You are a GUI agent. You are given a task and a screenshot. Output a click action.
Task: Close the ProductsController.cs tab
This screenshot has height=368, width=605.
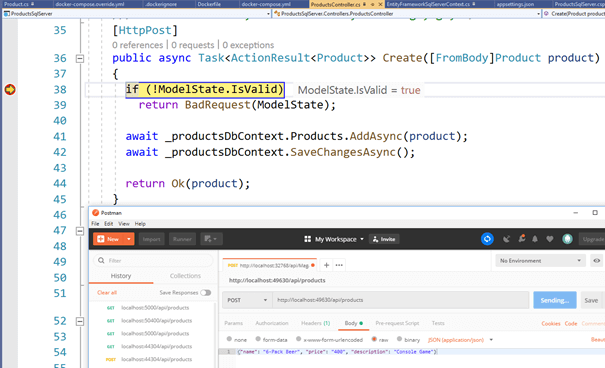coord(380,4)
